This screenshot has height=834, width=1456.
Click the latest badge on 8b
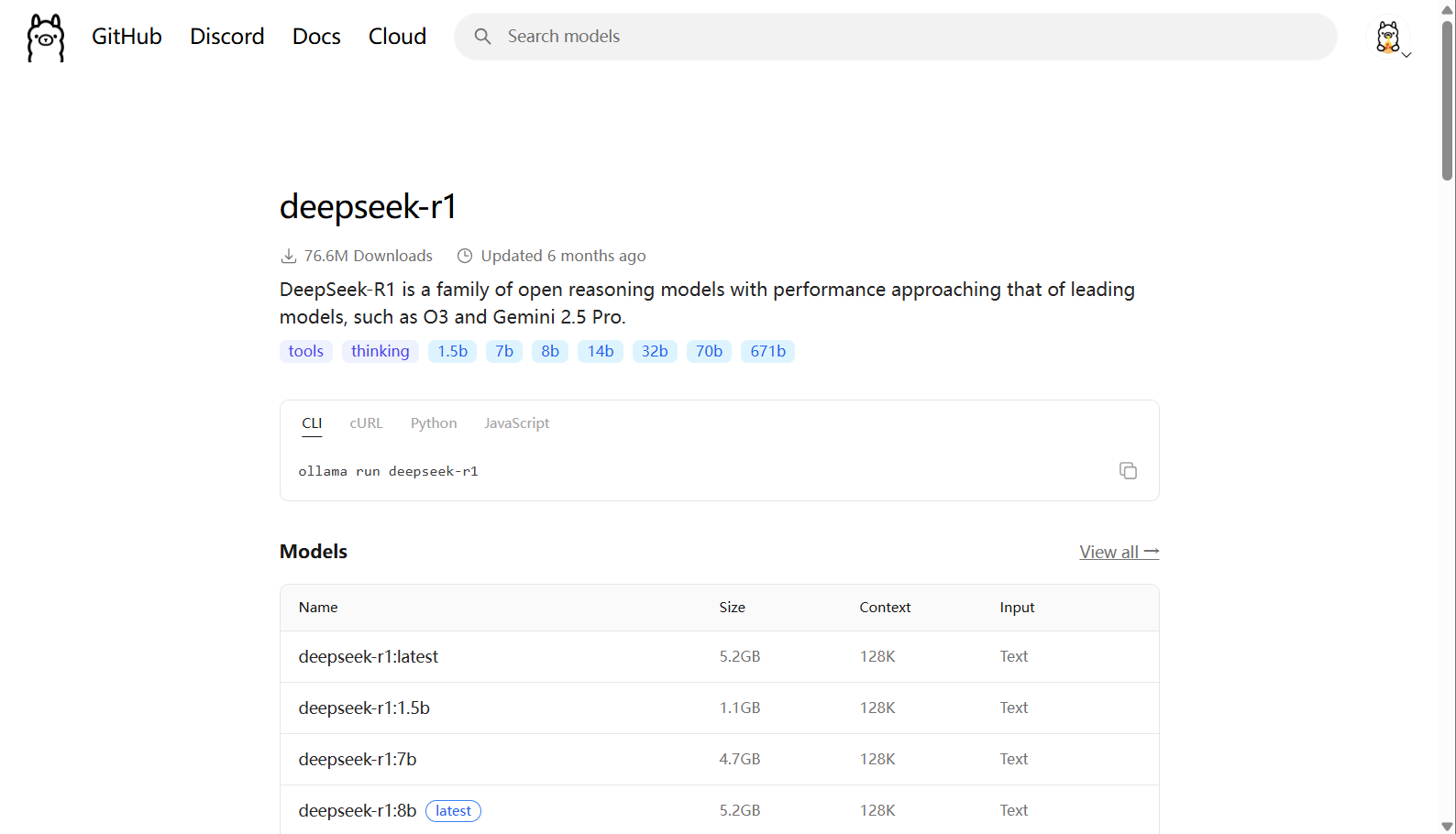point(453,811)
